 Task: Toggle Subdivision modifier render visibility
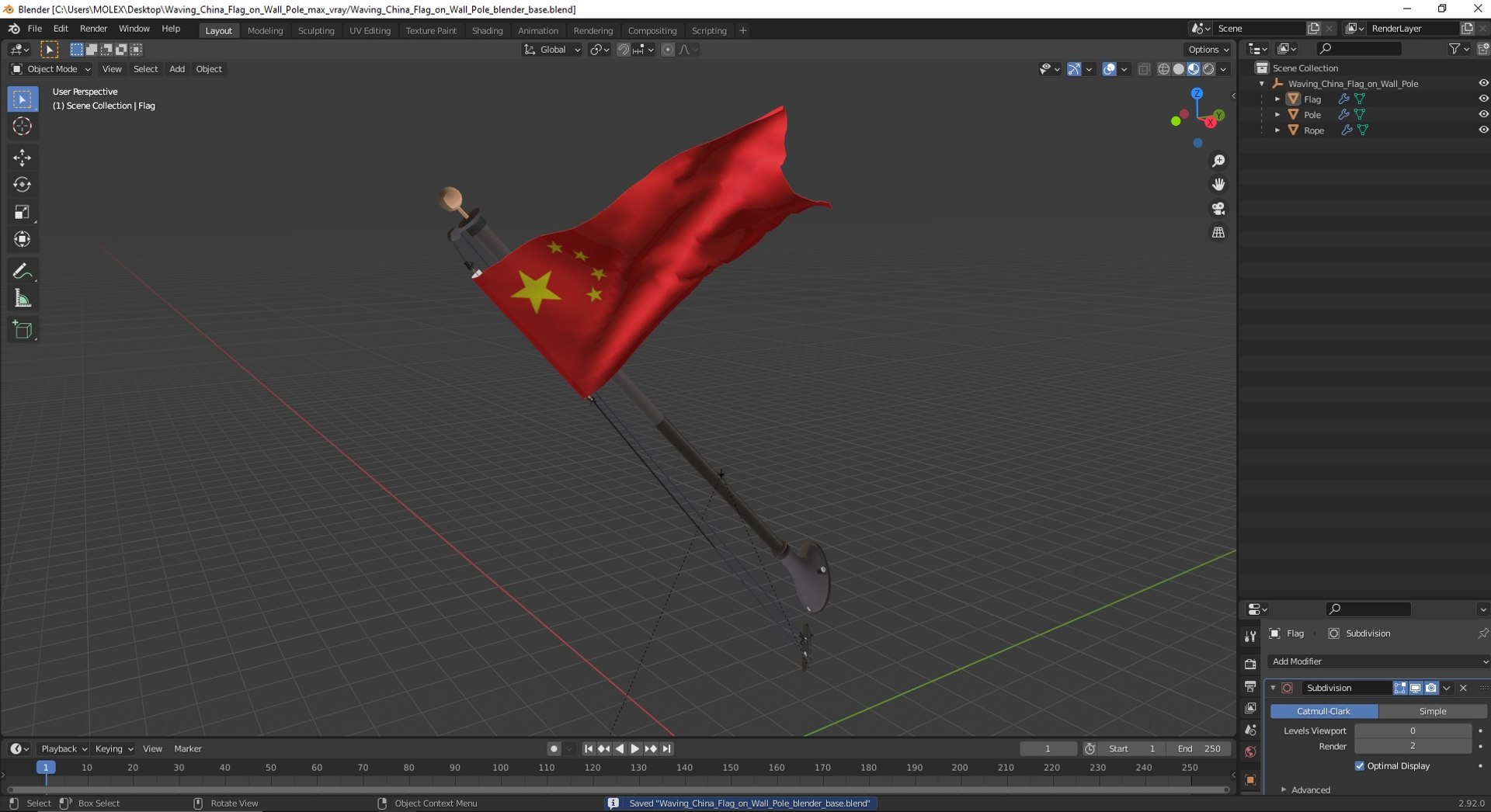point(1430,688)
